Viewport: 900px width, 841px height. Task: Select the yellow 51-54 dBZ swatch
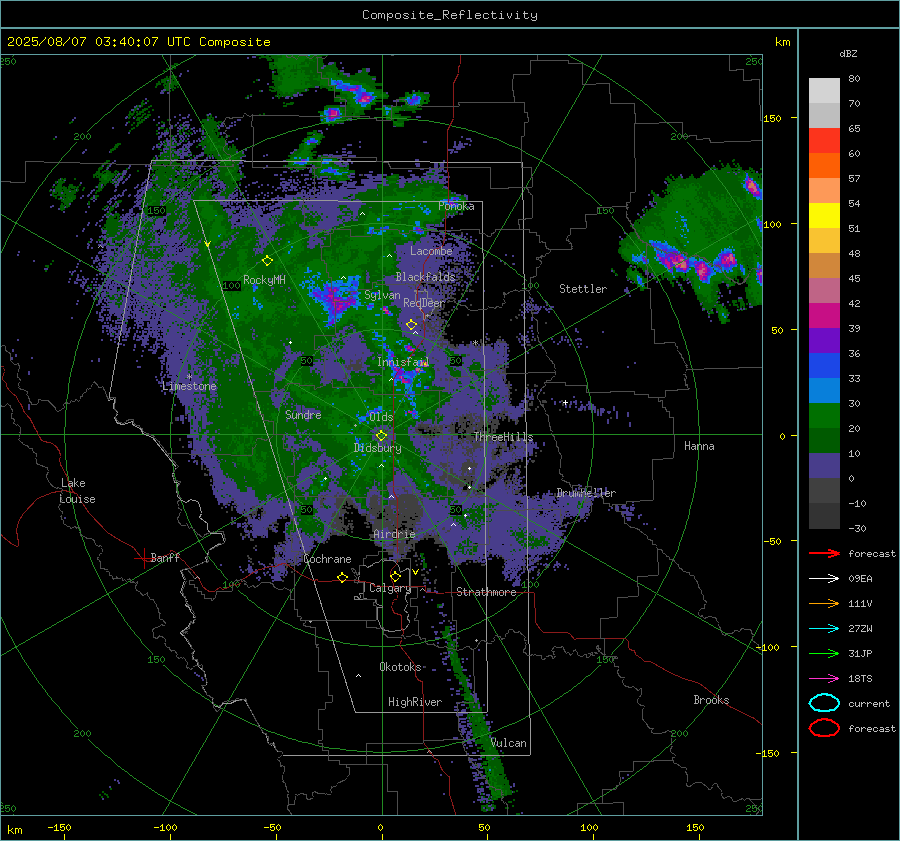point(824,216)
